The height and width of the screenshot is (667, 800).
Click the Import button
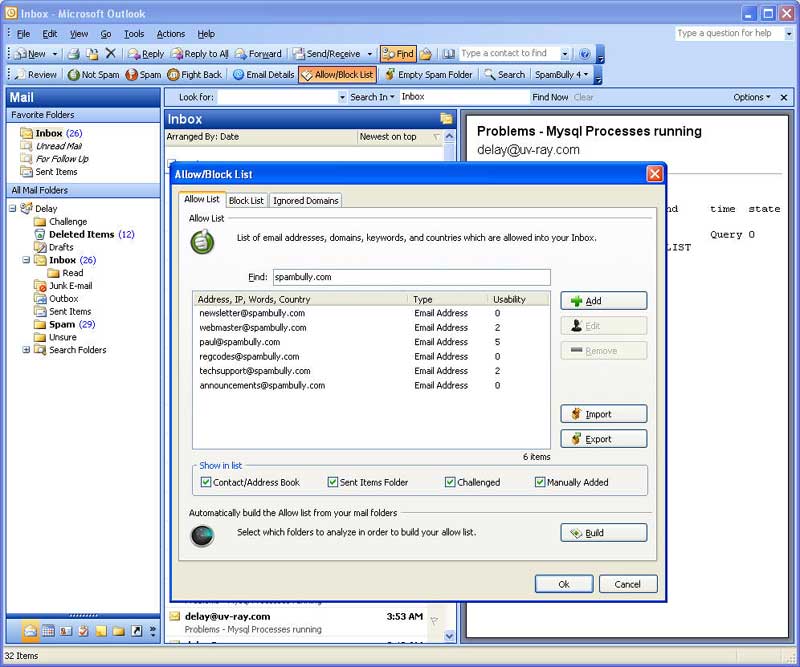tap(604, 414)
